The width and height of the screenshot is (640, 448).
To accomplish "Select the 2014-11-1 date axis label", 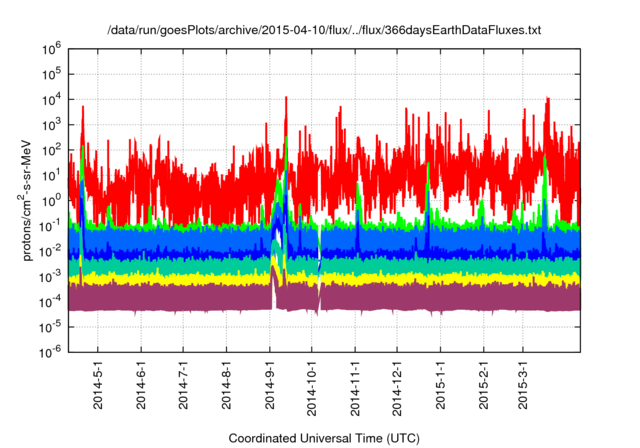I will 355,388.
